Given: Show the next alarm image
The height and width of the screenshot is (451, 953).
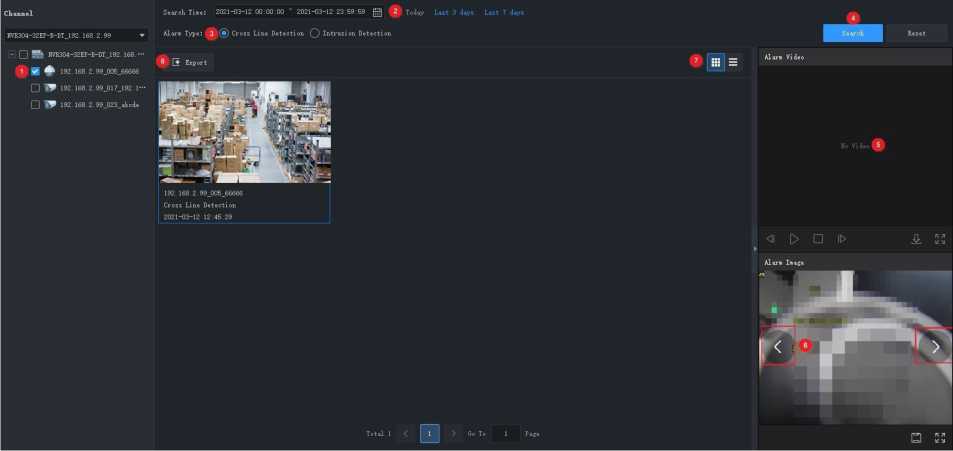Looking at the screenshot, I should pyautogui.click(x=935, y=346).
